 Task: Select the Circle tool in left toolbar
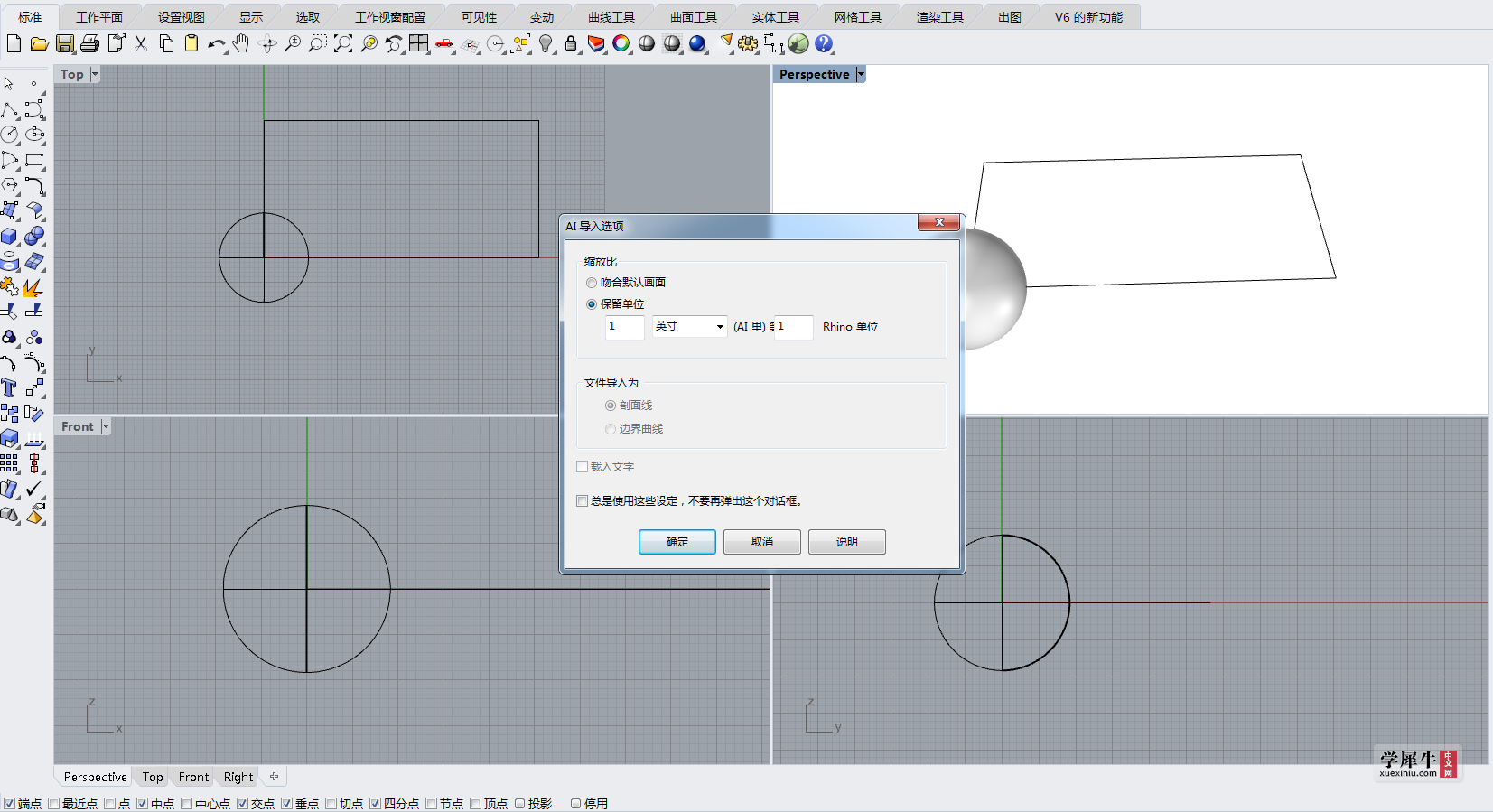(x=9, y=135)
